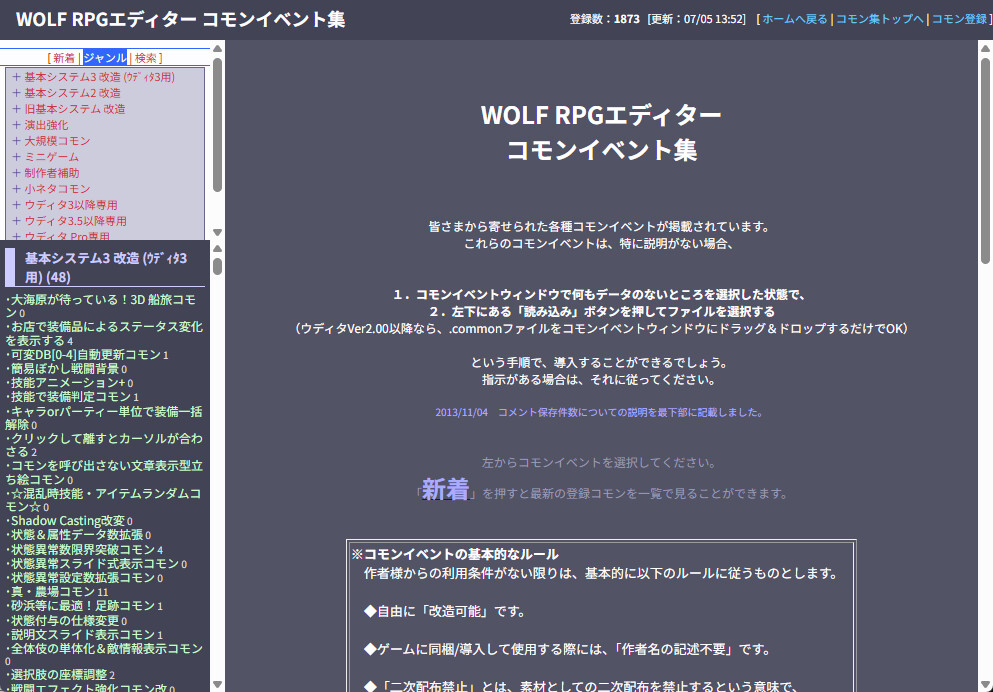Screen dimensions: 993x692
Task: Expand 演出強化 genre plus icon
Action: pyautogui.click(x=16, y=125)
